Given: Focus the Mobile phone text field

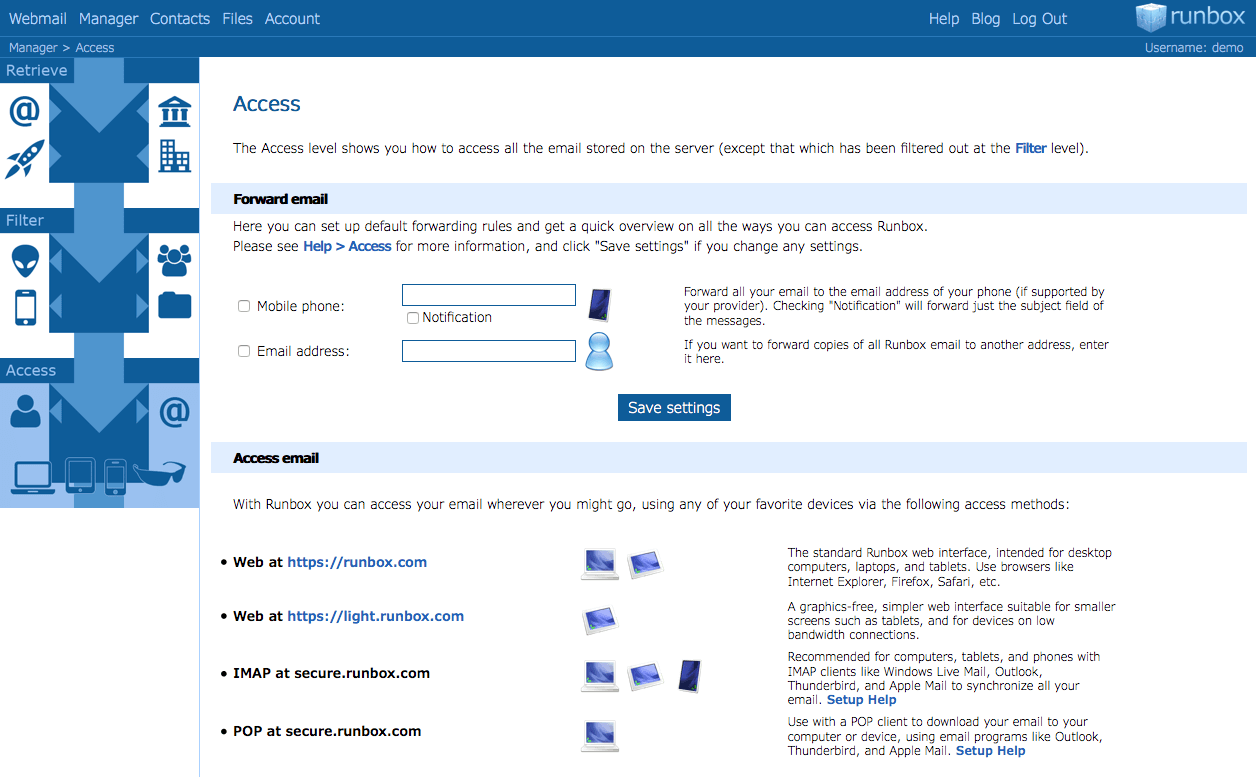Looking at the screenshot, I should tap(488, 295).
